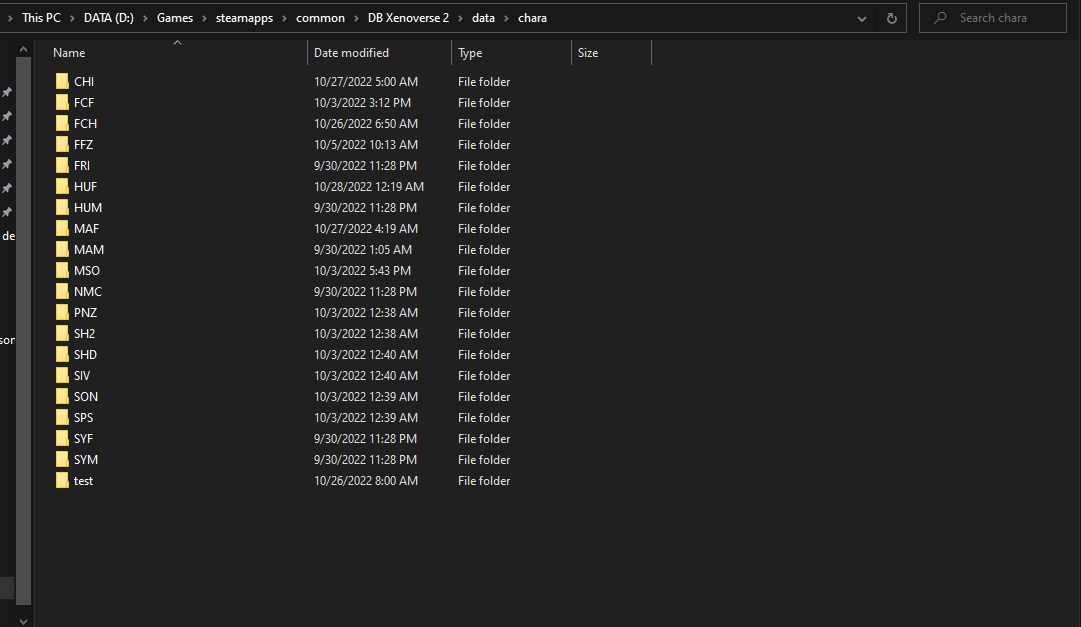
Task: Select date 10/27/2022 4:19 AM
Action: pyautogui.click(x=366, y=229)
